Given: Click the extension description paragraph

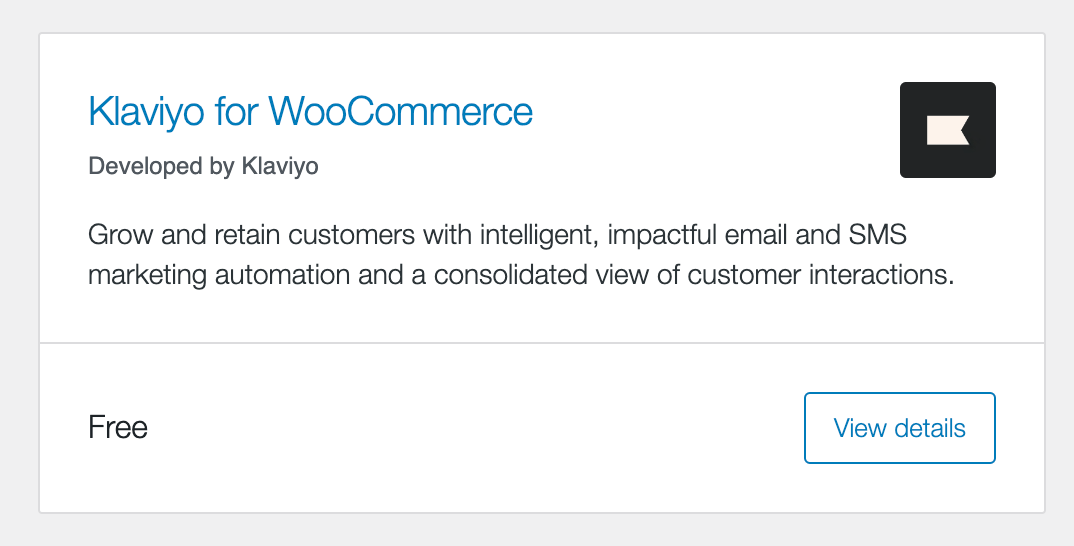Looking at the screenshot, I should point(520,255).
